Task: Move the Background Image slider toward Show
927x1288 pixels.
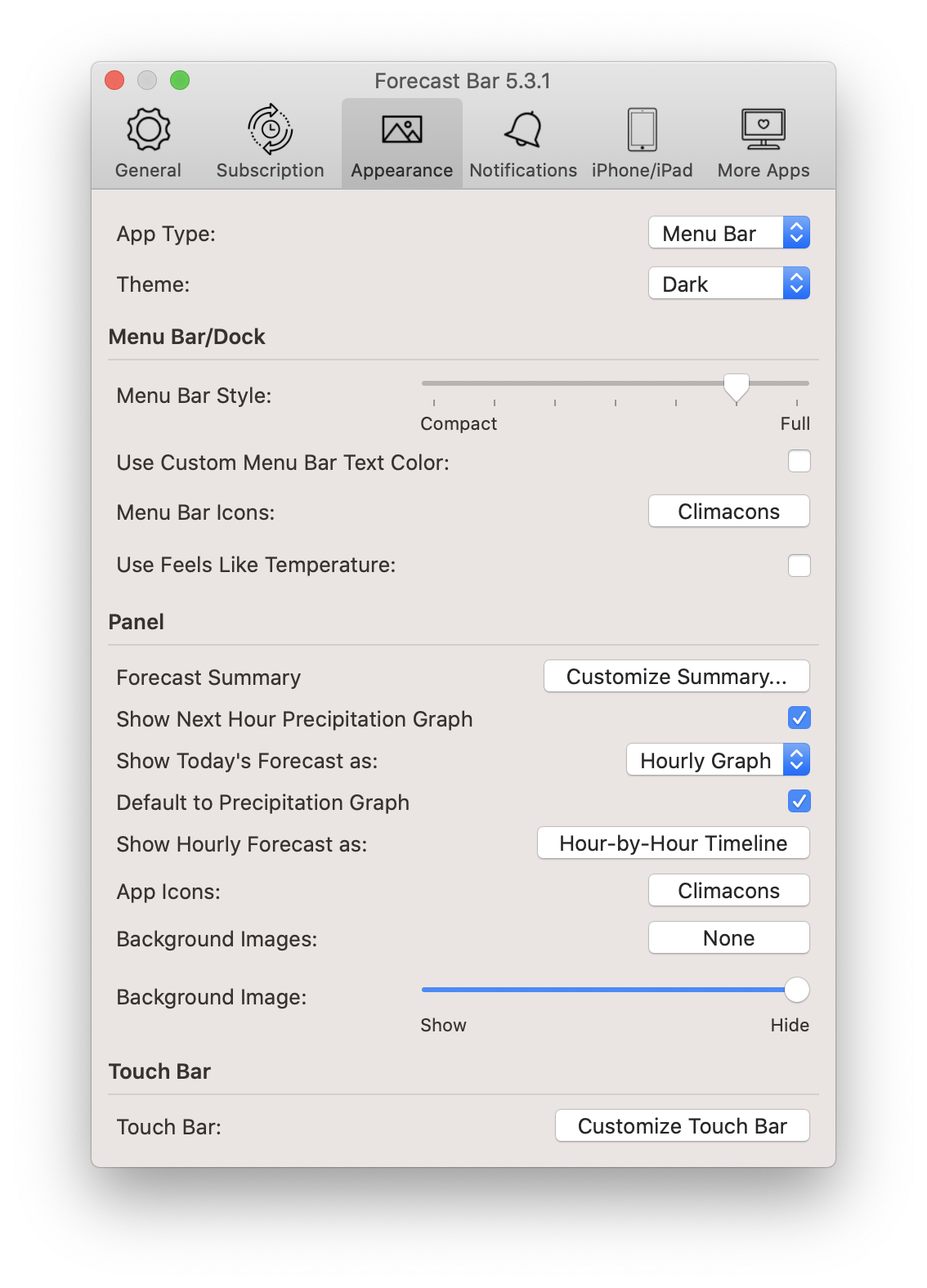Action: 490,989
